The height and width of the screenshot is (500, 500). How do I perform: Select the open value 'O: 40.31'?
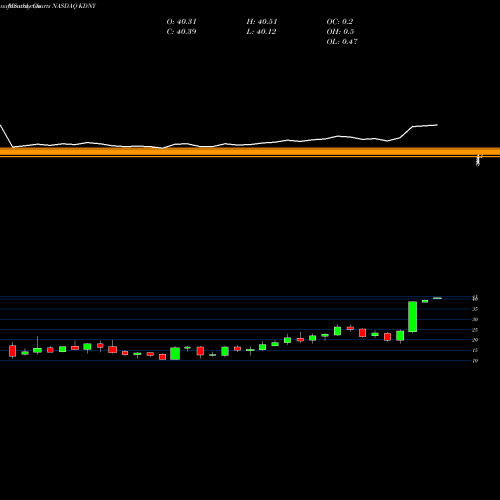(x=181, y=22)
